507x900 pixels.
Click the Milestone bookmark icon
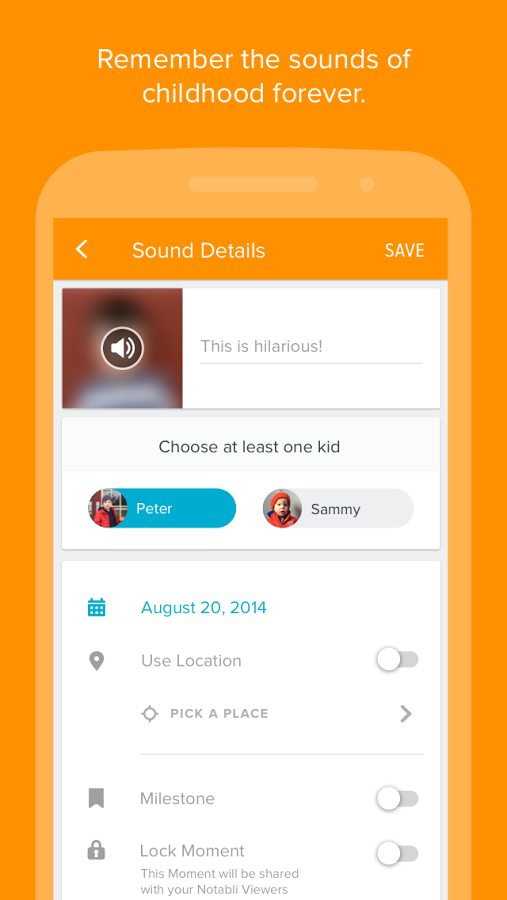[96, 798]
